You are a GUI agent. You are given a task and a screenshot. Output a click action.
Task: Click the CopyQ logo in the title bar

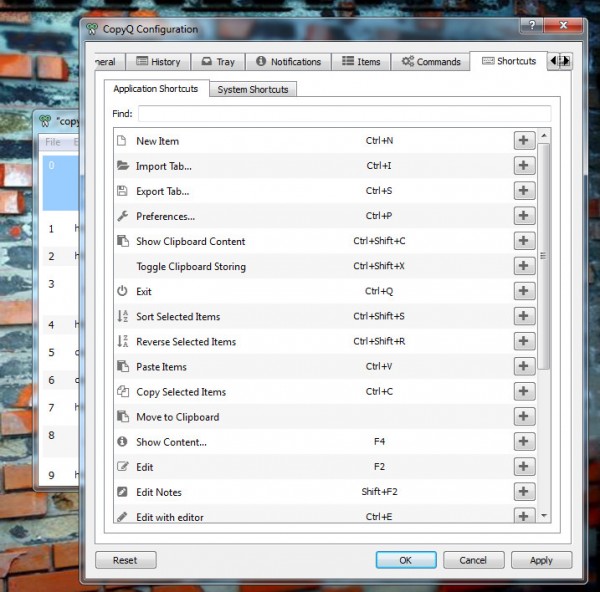[92, 29]
